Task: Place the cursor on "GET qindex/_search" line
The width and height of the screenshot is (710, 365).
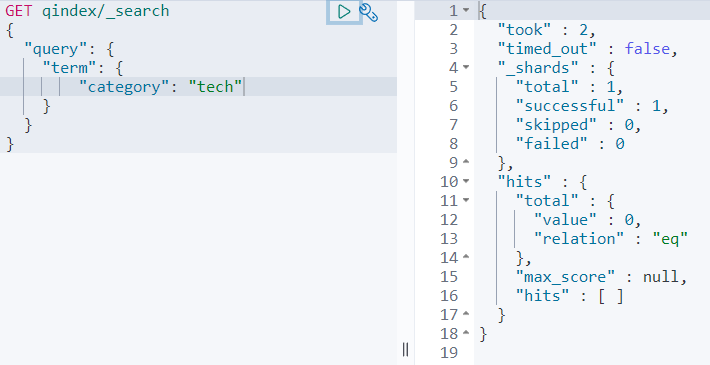Action: pyautogui.click(x=87, y=11)
